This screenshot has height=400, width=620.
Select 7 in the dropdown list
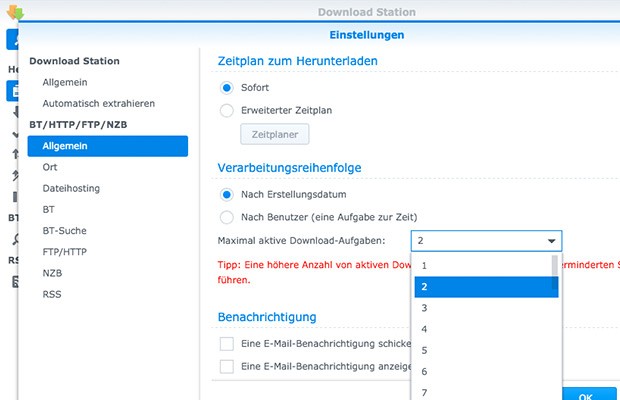[x=486, y=392]
